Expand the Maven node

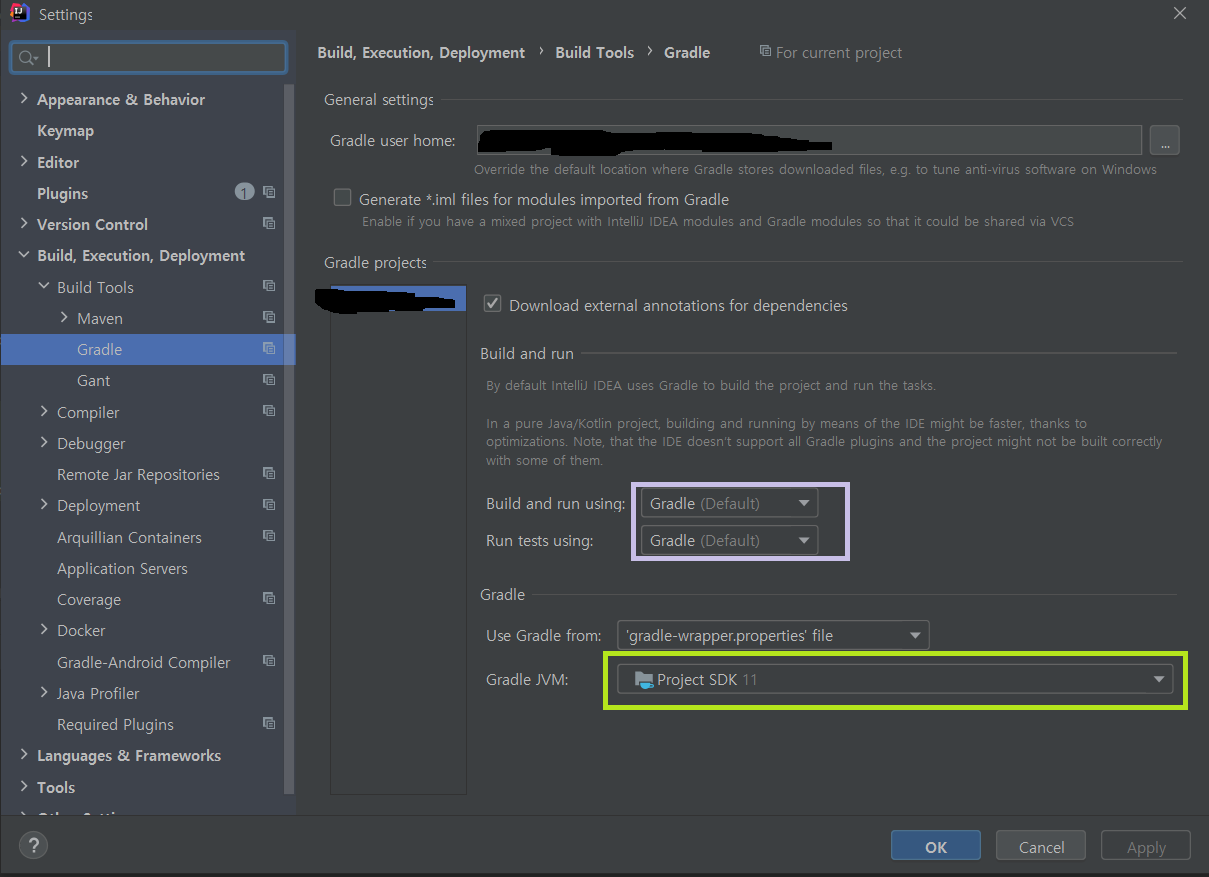[64, 317]
